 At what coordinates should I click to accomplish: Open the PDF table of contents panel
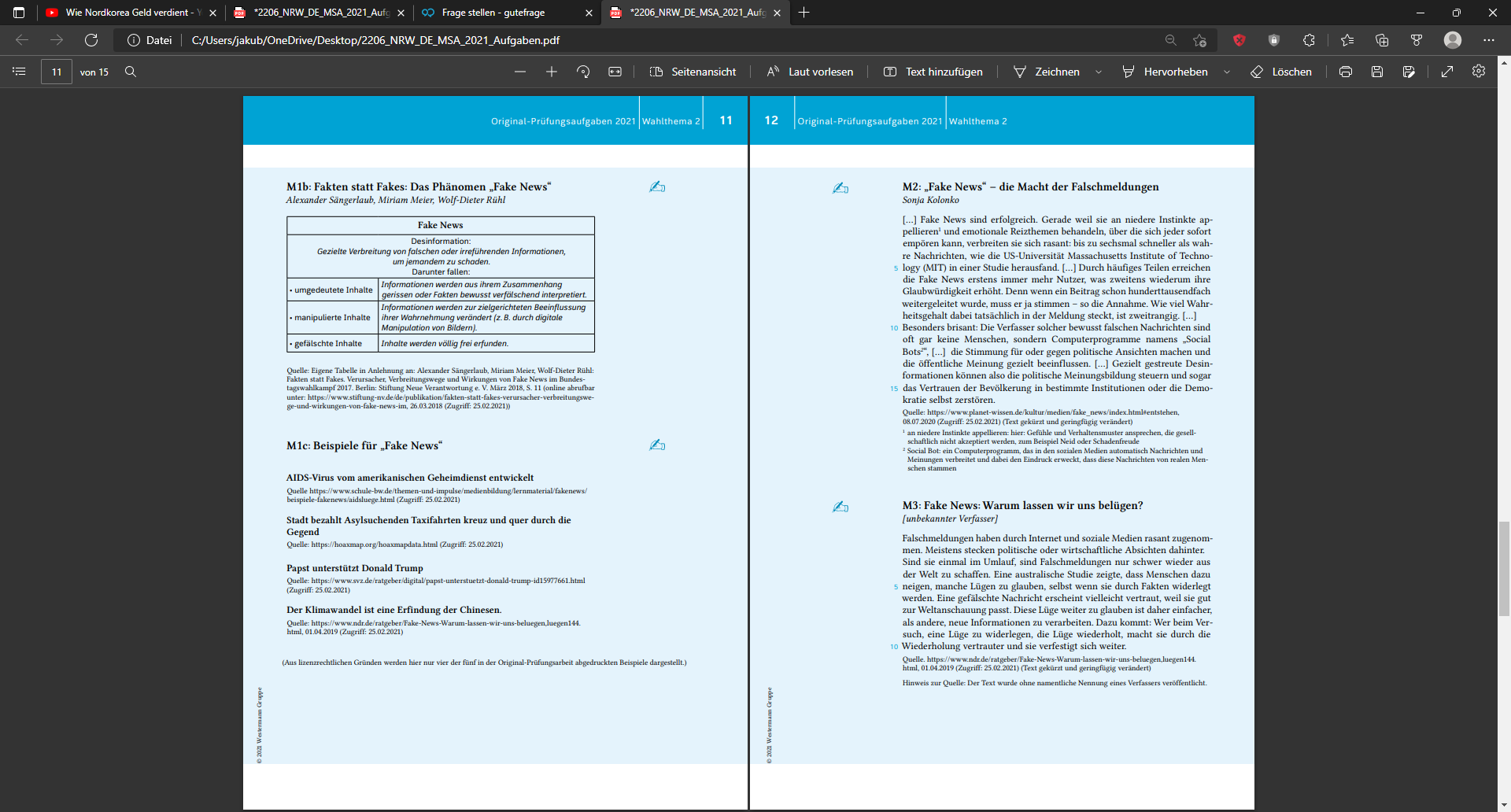(20, 72)
